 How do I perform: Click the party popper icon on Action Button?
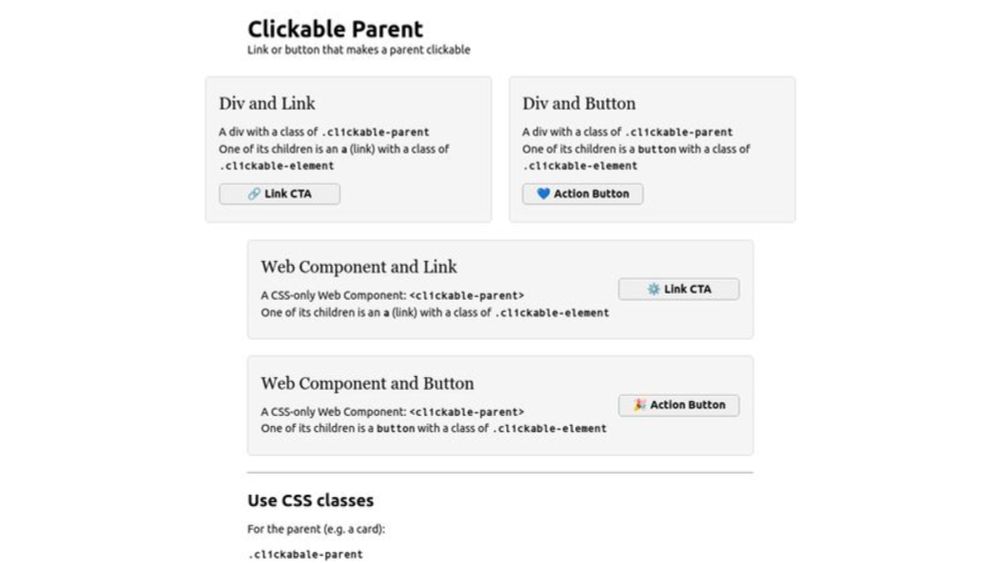point(640,405)
